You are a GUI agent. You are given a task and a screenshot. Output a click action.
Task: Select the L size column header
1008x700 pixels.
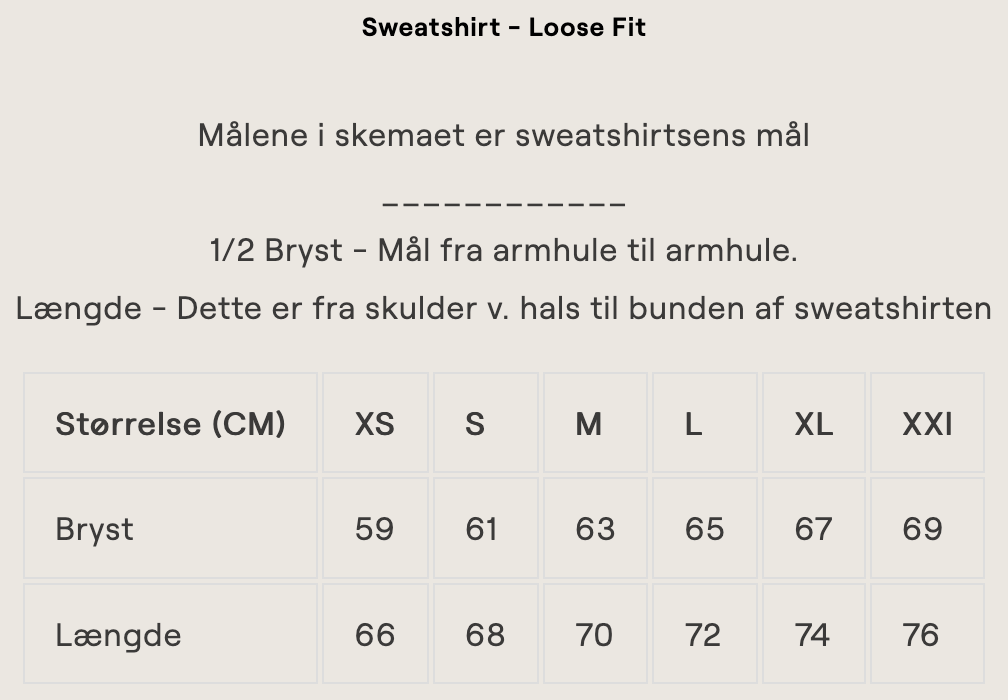[x=693, y=424]
